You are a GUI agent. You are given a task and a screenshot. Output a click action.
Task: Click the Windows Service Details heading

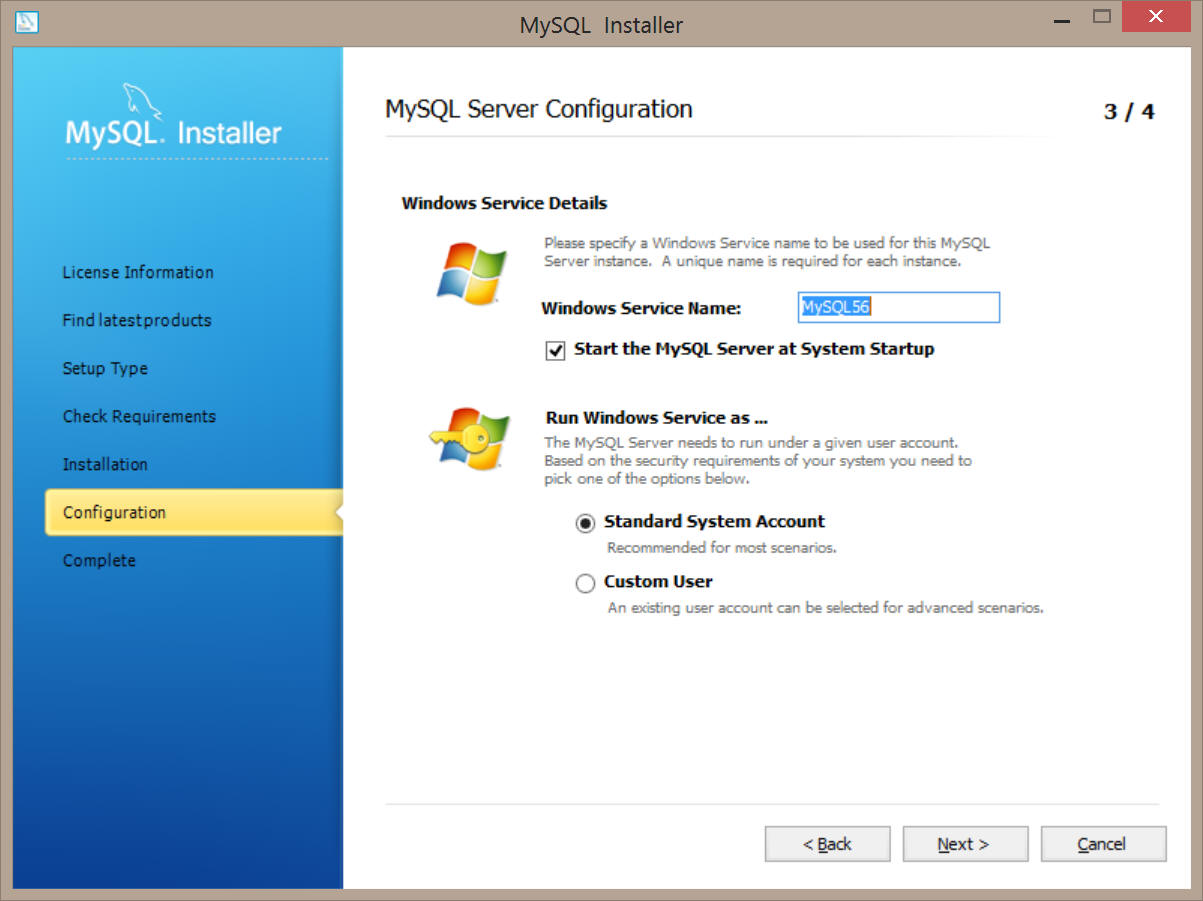click(504, 203)
